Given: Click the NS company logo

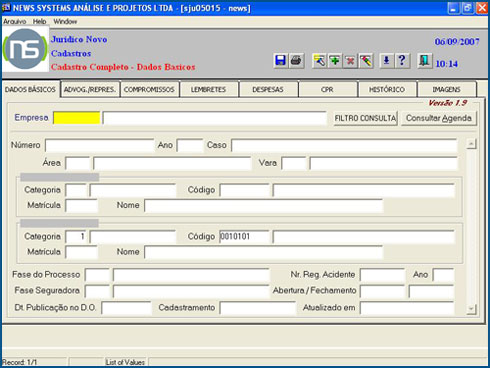Looking at the screenshot, I should click(x=25, y=49).
